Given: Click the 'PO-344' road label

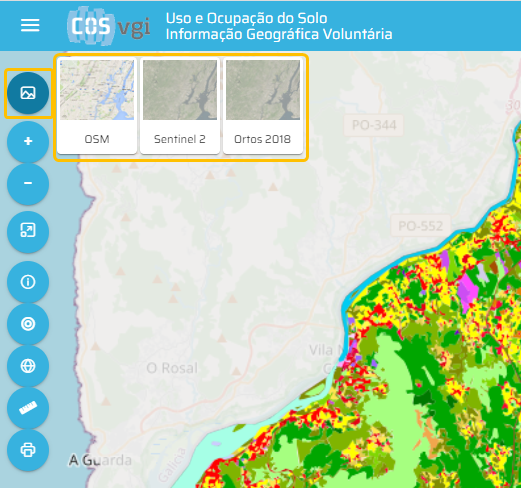Looking at the screenshot, I should tap(374, 125).
